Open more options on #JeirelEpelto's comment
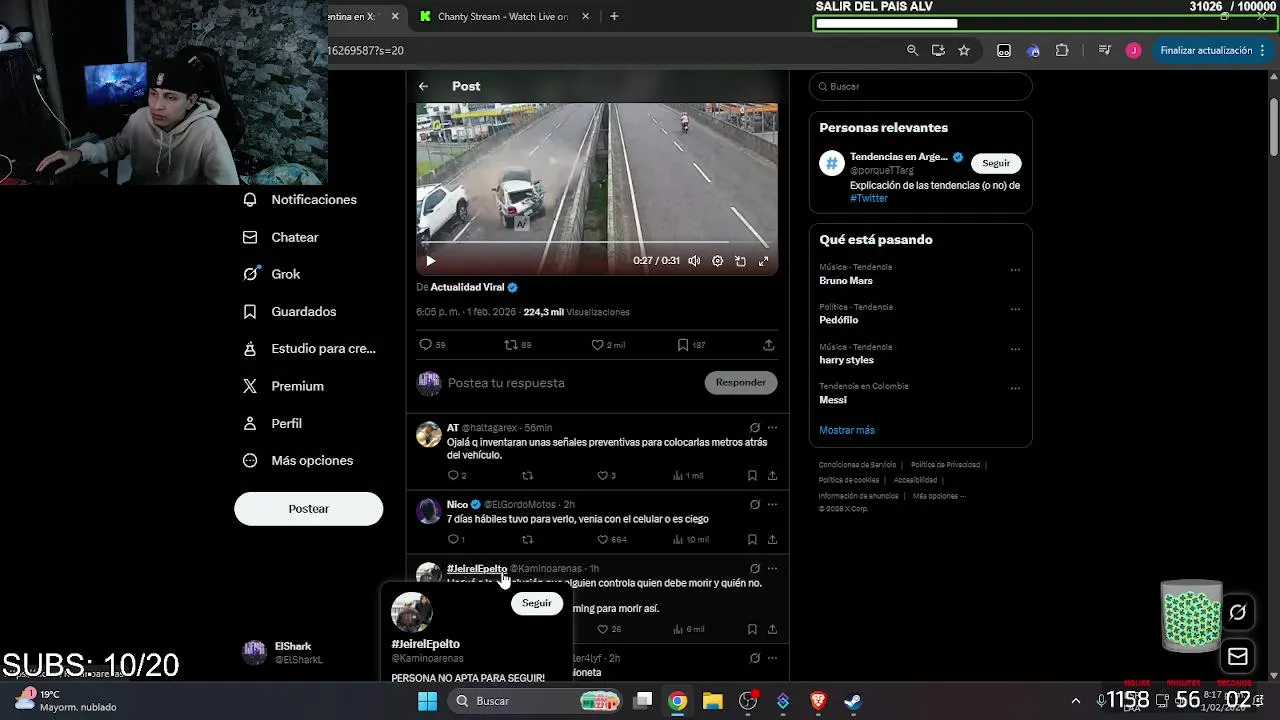The width and height of the screenshot is (1280, 720). tap(772, 569)
